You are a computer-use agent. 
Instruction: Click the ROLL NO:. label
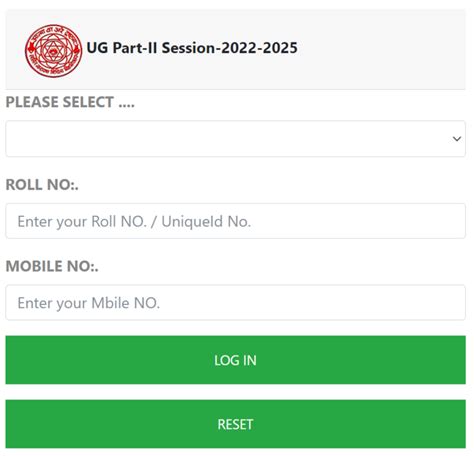(42, 185)
